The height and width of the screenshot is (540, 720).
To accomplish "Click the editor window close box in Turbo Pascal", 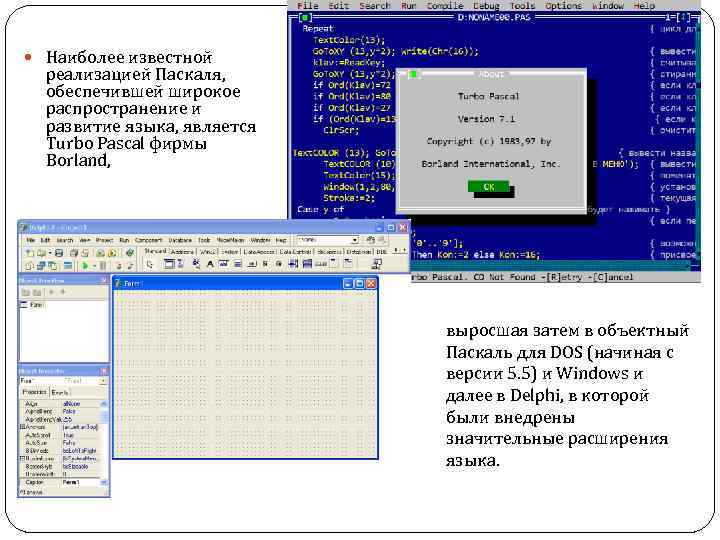I will (305, 18).
